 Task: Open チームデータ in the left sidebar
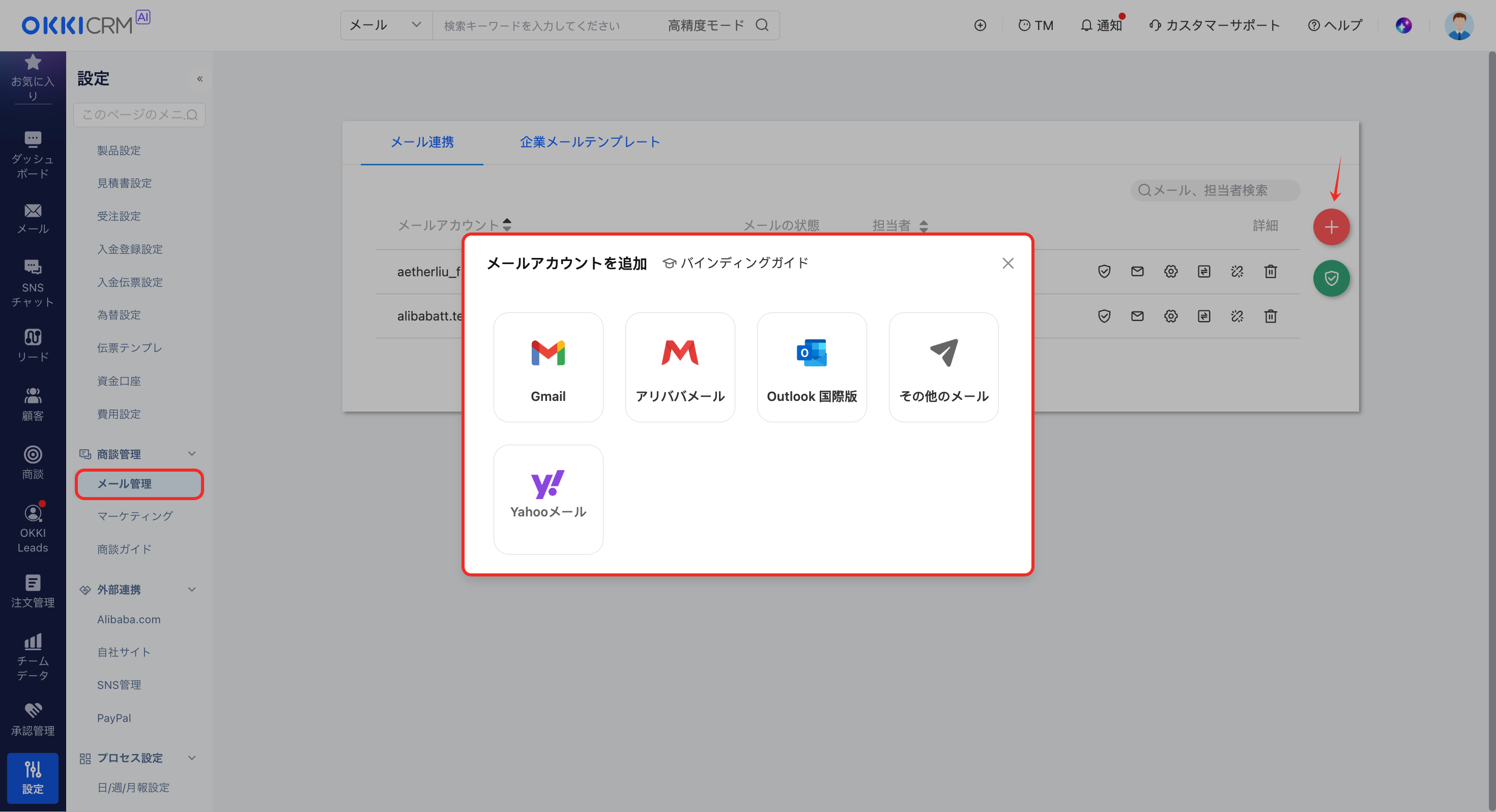coord(33,657)
